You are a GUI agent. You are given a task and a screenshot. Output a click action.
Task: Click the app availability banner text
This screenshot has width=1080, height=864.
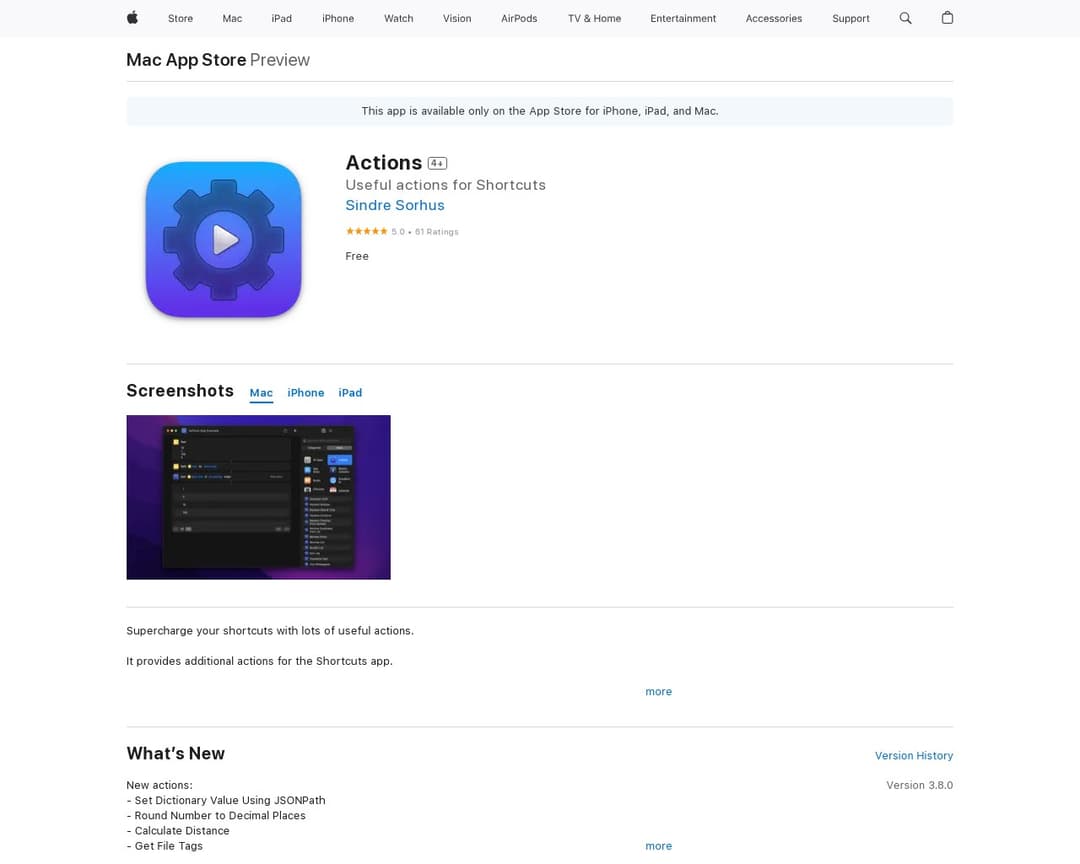coord(540,111)
